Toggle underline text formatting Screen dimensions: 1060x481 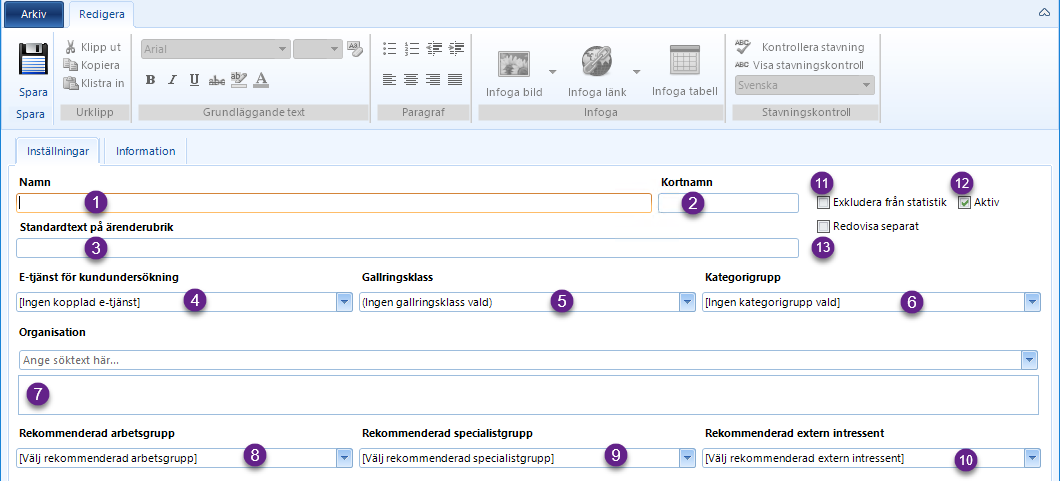[194, 80]
